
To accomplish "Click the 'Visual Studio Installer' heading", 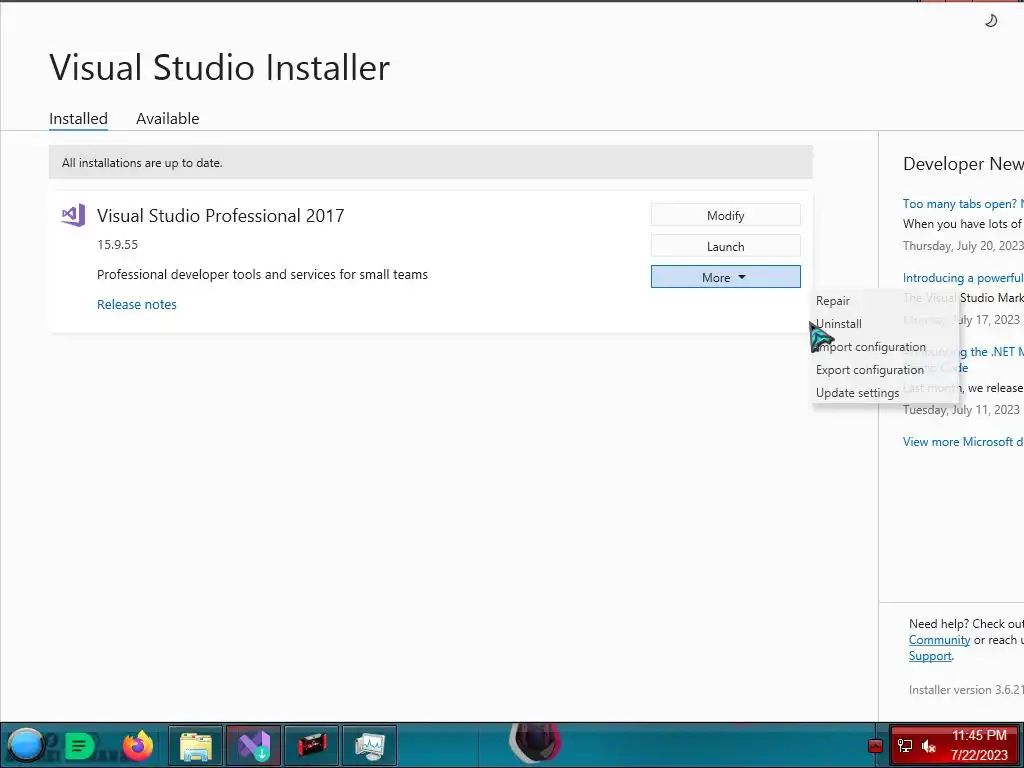I will (219, 67).
